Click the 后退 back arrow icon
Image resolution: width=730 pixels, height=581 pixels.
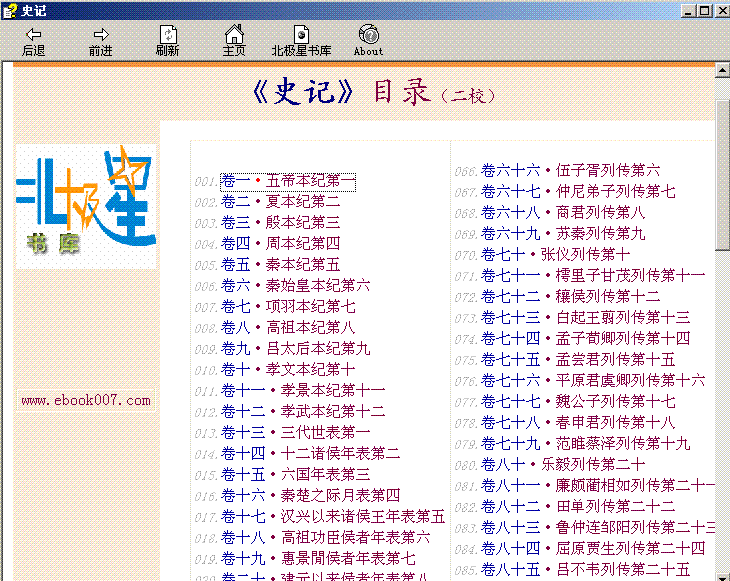coord(34,34)
